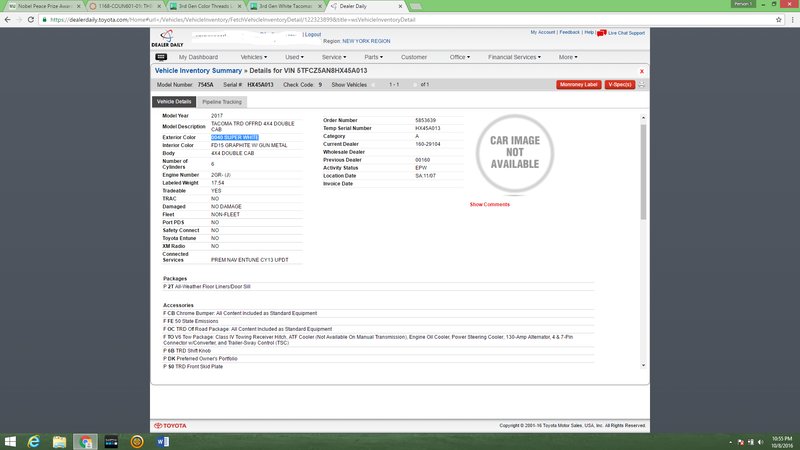800x450 pixels.
Task: Click the 50 State Emissions accessory row
Action: [x=378, y=321]
